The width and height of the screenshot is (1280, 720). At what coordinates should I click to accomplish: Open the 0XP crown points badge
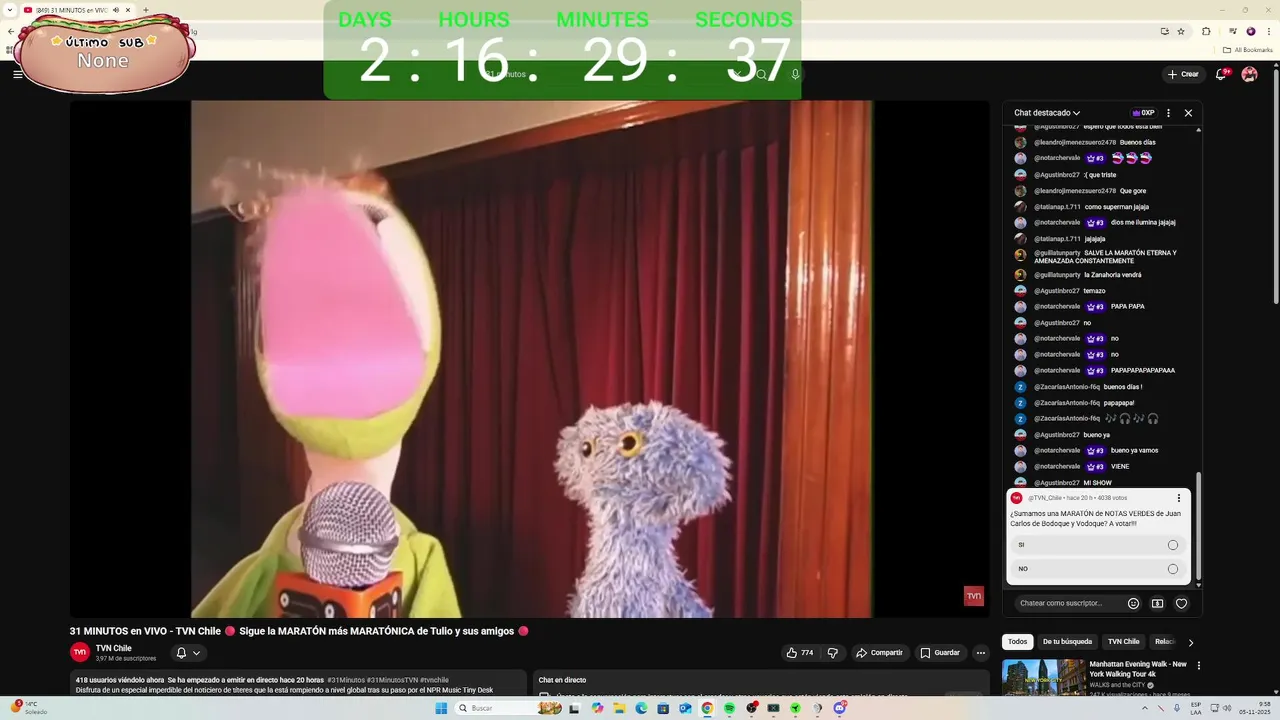point(1143,113)
